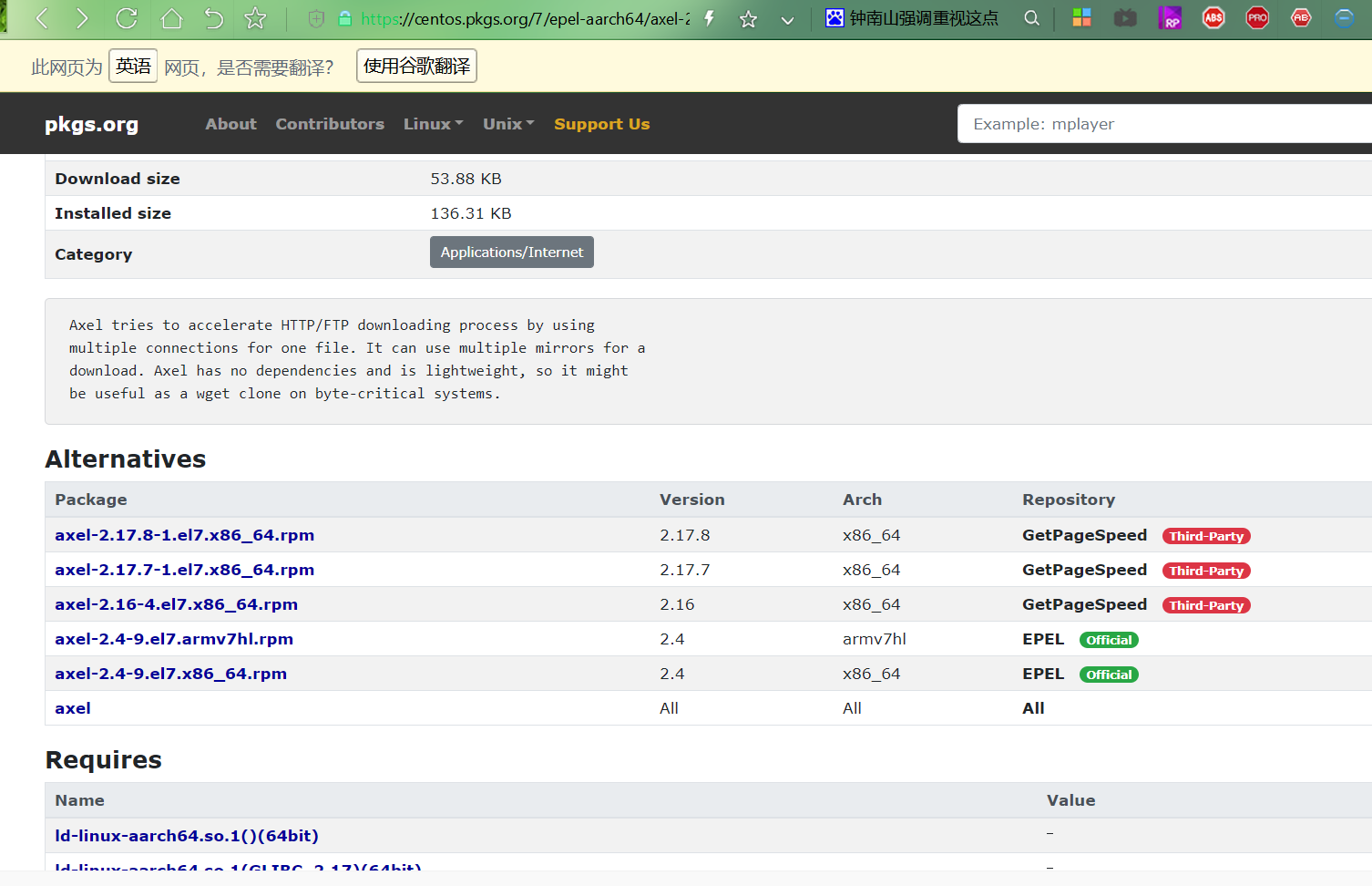Screen dimensions: 1372x886
Task: Click the undo closed tab icon
Action: tap(213, 18)
